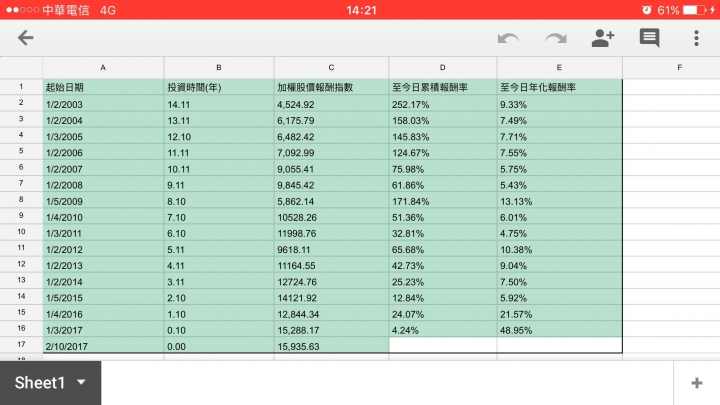Select the 投資時間(年) header cell
Viewport: 720px width, 405px height.
pyautogui.click(x=219, y=87)
